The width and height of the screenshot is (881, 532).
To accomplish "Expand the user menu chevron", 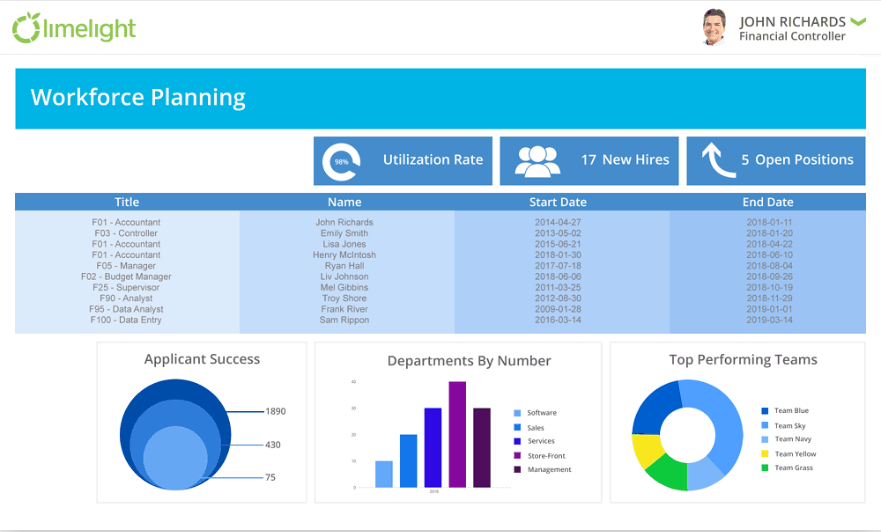I will click(858, 22).
